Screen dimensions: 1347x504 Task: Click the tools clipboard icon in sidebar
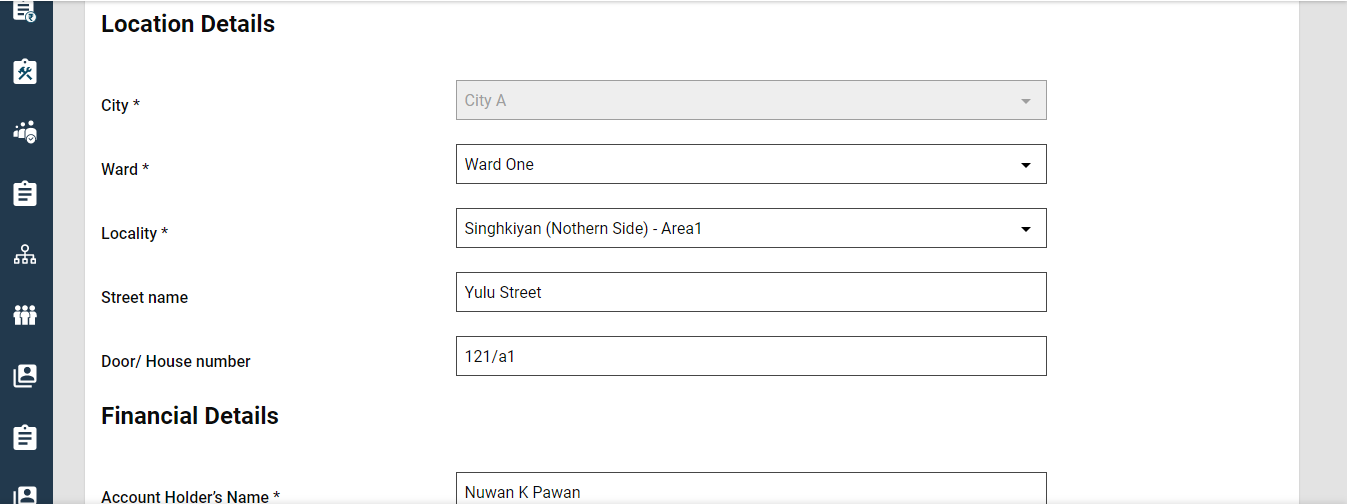pos(25,71)
